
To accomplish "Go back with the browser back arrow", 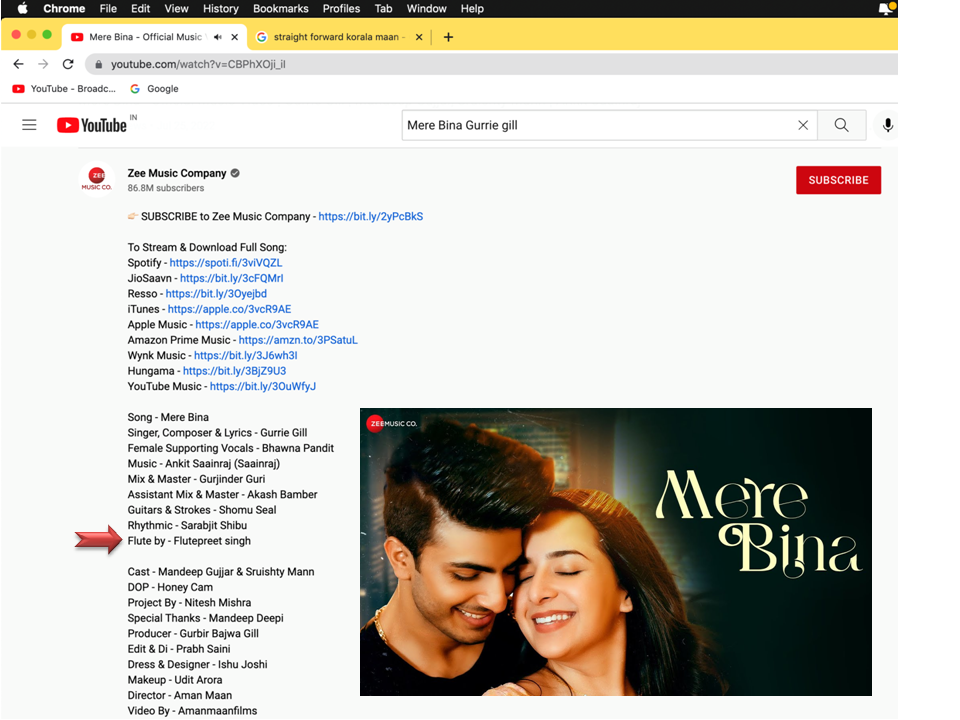I will [x=18, y=64].
